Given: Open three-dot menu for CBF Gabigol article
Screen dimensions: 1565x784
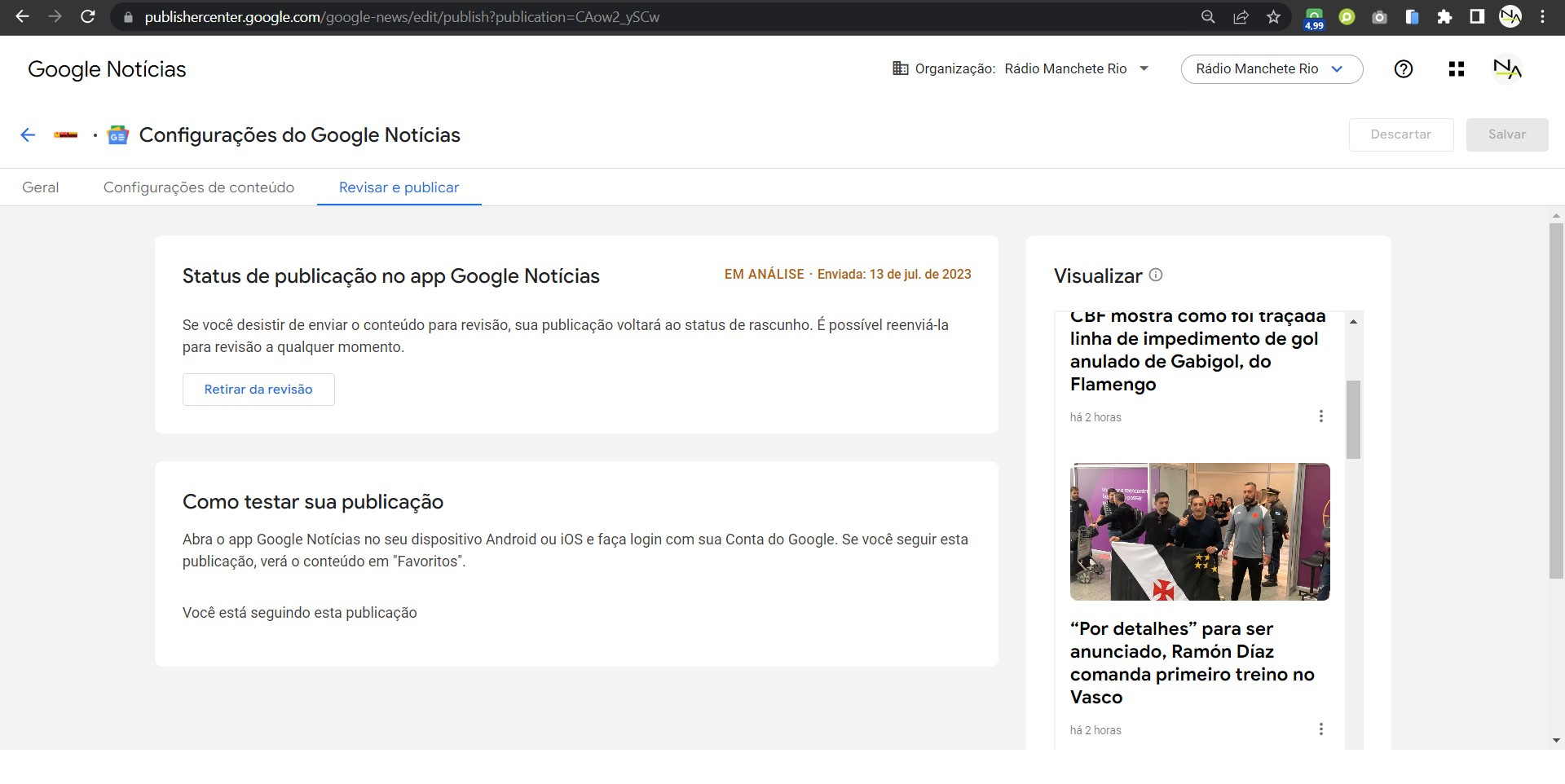Looking at the screenshot, I should pyautogui.click(x=1320, y=416).
